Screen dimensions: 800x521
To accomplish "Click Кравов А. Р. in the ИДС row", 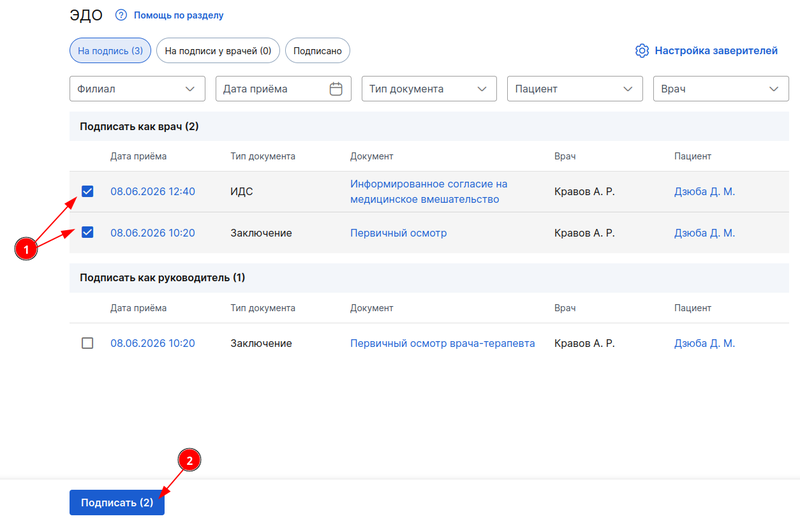I will [x=584, y=191].
